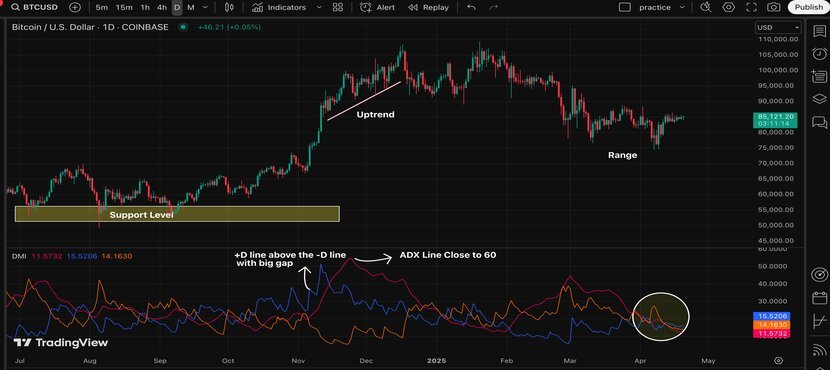830x370 pixels.
Task: Open the chats panel icon
Action: point(819,122)
